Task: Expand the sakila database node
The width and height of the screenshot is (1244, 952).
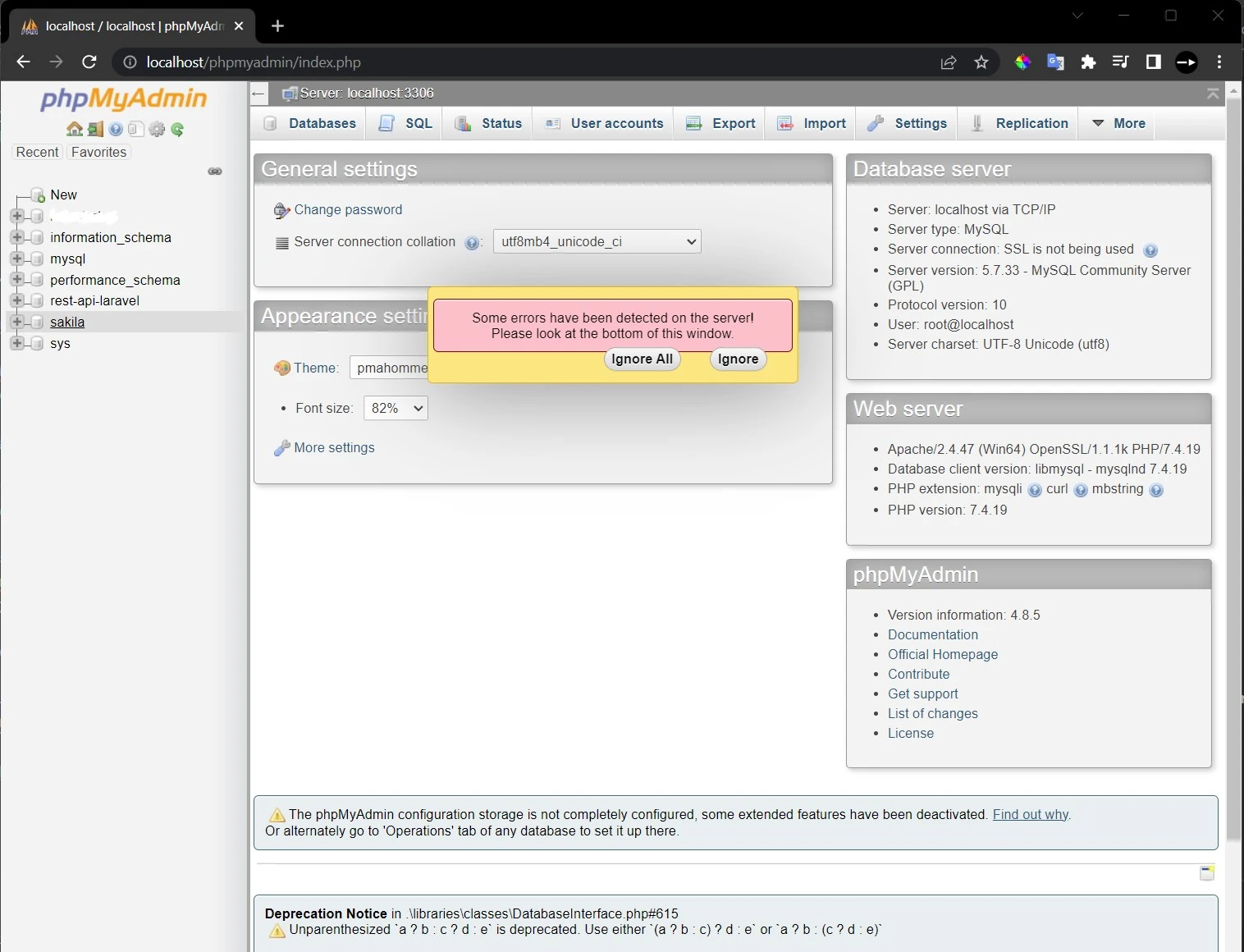Action: click(x=16, y=322)
